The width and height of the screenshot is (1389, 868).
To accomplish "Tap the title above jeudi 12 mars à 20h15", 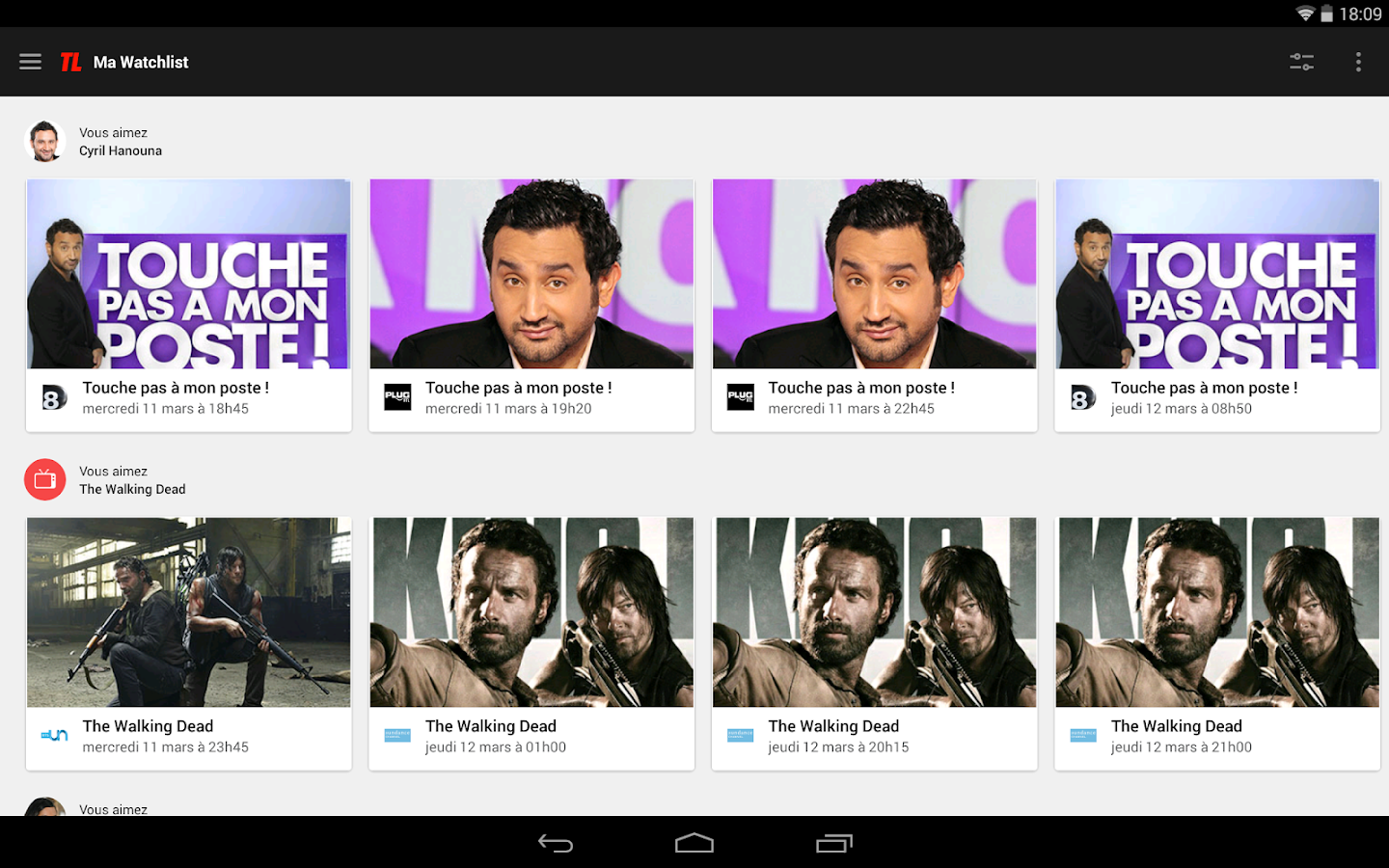I will 833,726.
